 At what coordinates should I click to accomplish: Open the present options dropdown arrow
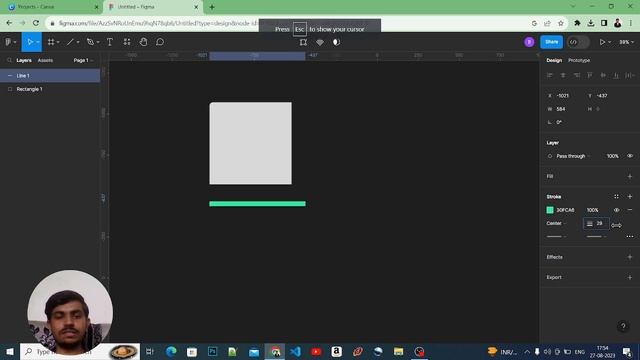coord(609,42)
